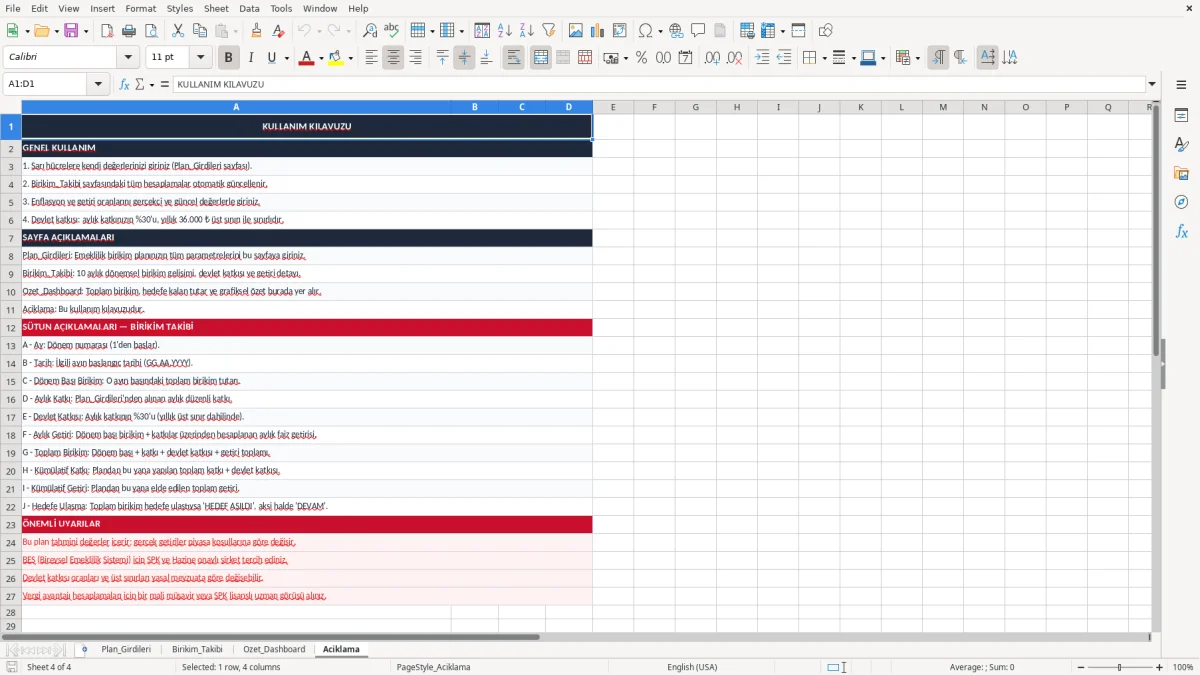1200x675 pixels.
Task: Select row 12 header
Action: (11, 327)
